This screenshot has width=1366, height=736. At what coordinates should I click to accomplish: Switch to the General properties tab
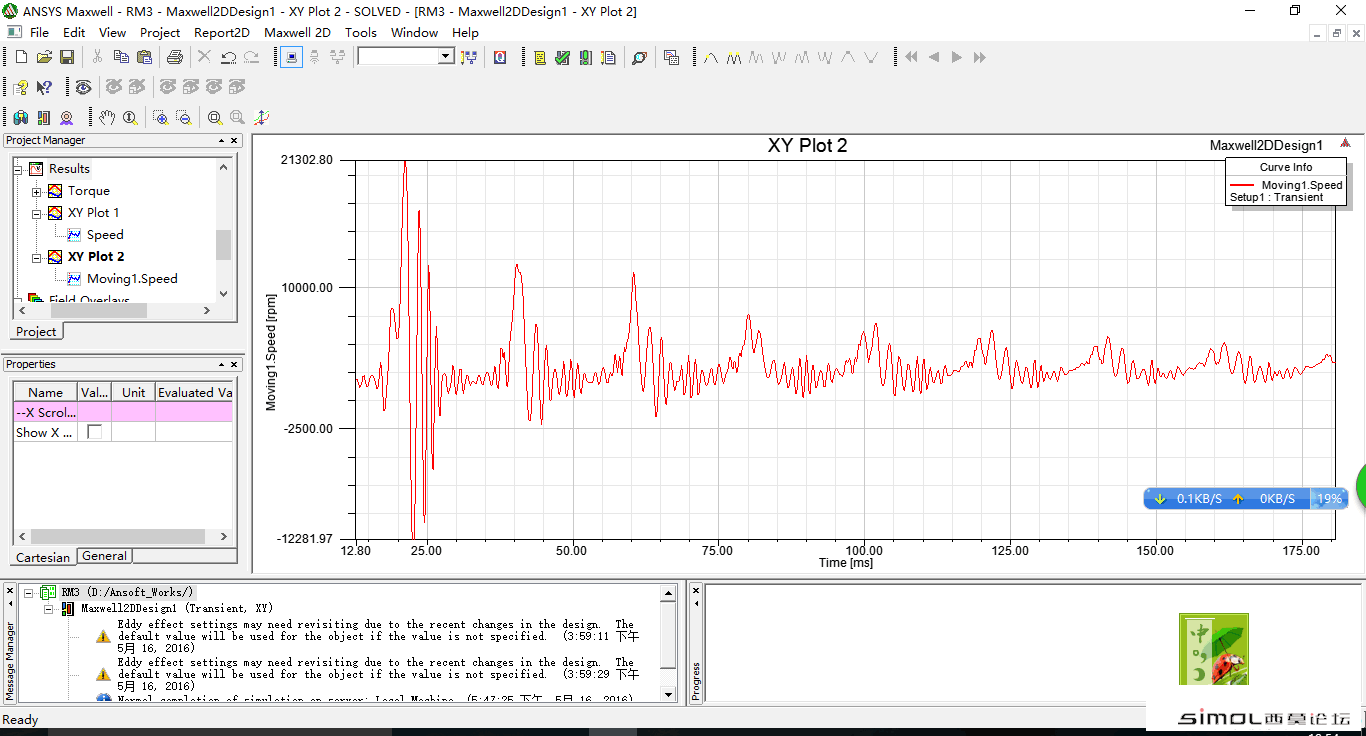[104, 556]
